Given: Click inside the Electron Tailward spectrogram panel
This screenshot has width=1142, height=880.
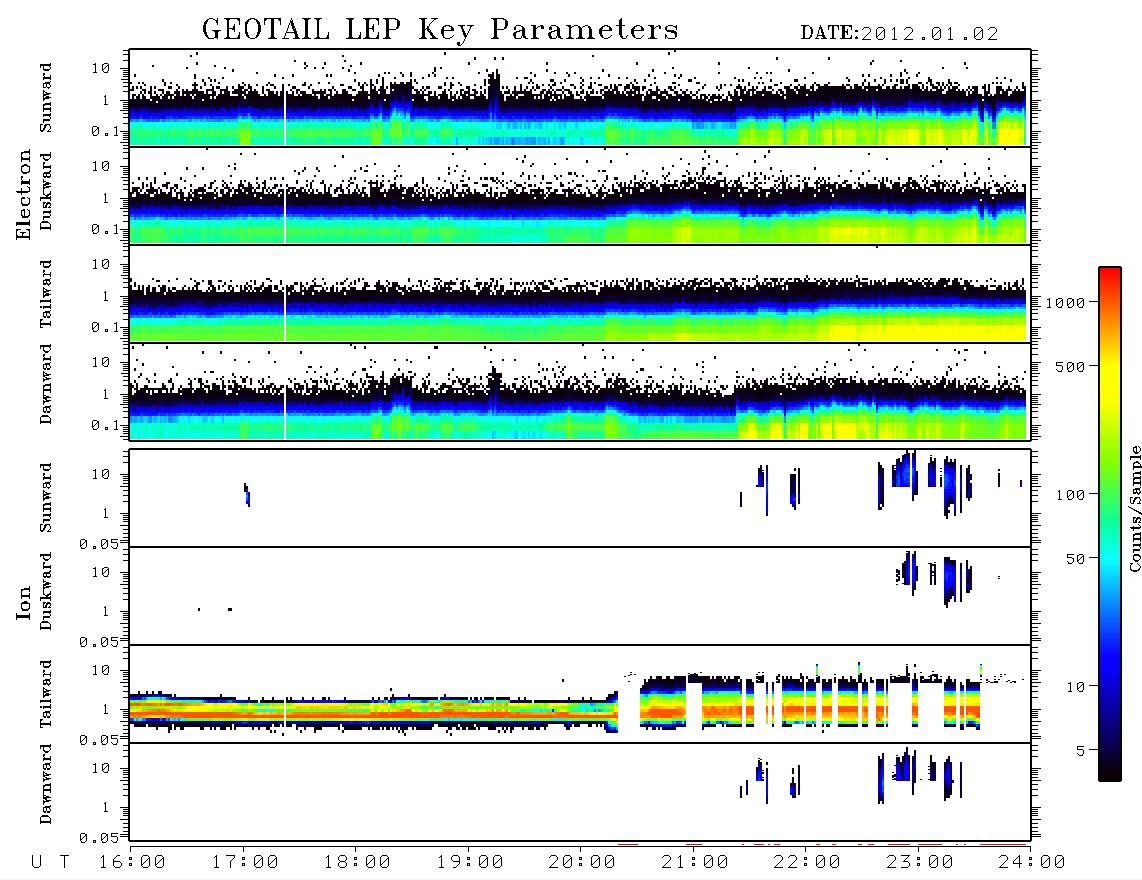Looking at the screenshot, I should point(579,294).
